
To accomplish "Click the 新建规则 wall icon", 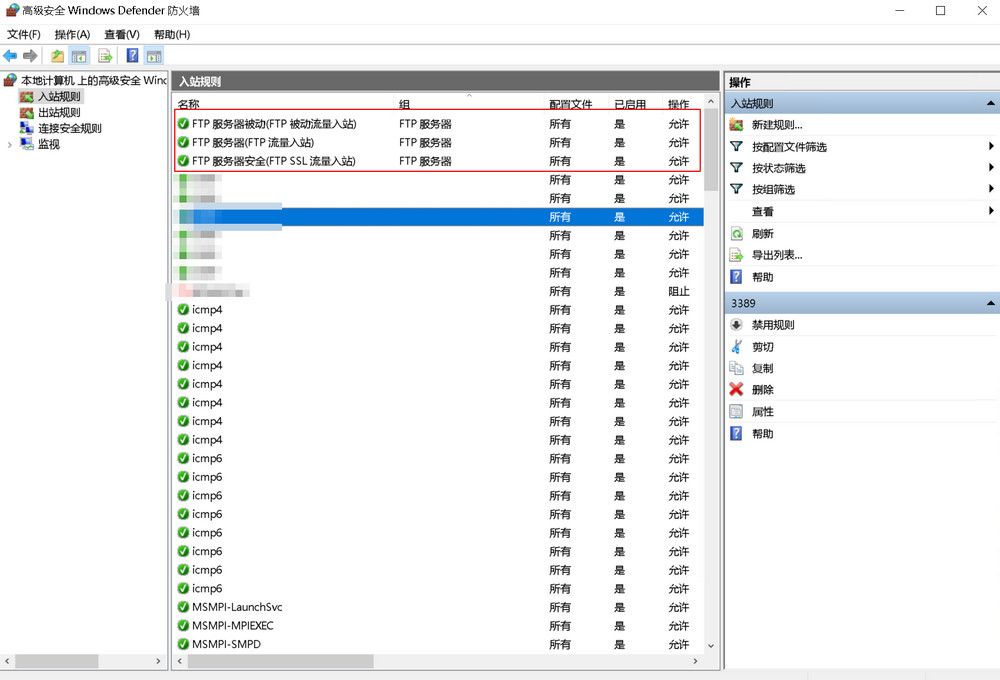I will (x=737, y=125).
